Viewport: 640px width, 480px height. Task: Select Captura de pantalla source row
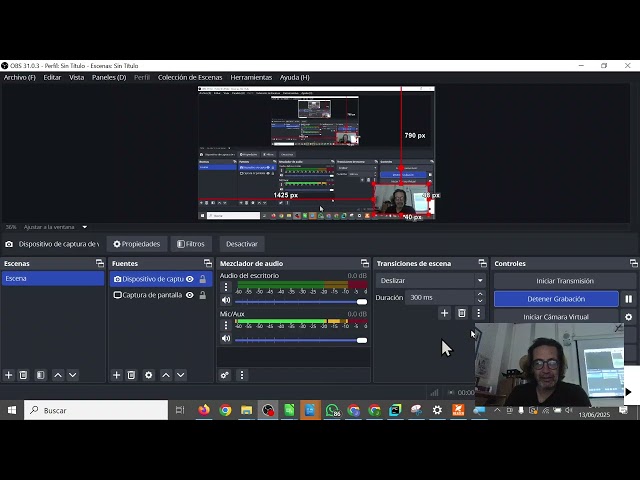[x=161, y=295]
